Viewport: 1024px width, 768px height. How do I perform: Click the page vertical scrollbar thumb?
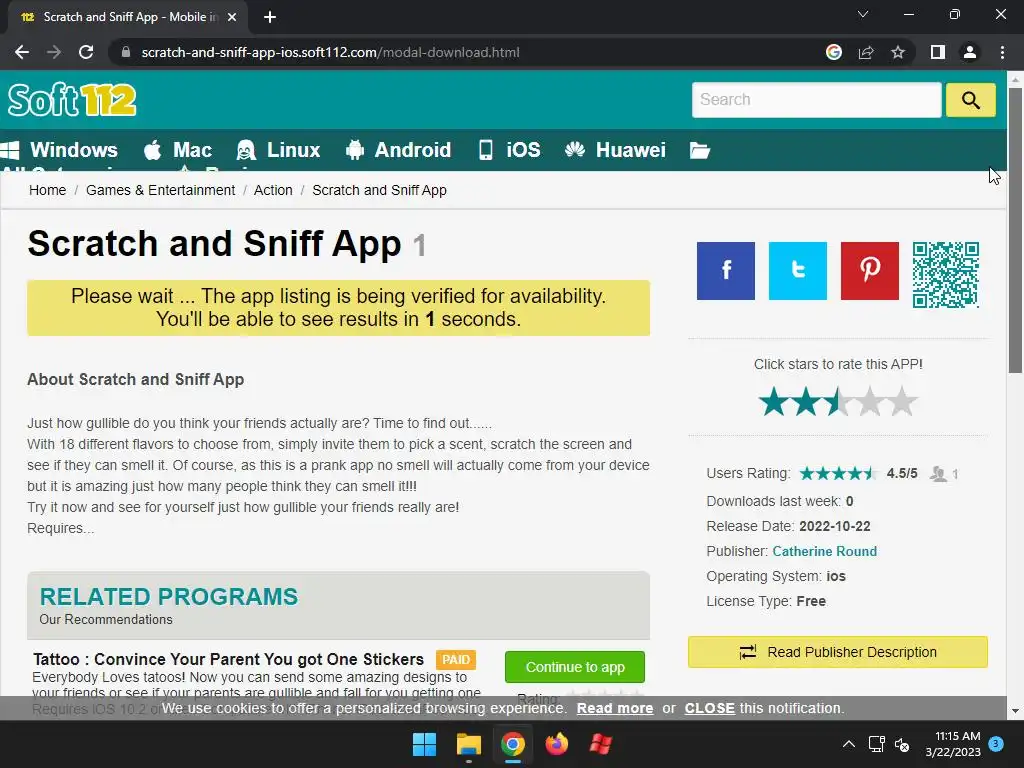pos(1015,230)
